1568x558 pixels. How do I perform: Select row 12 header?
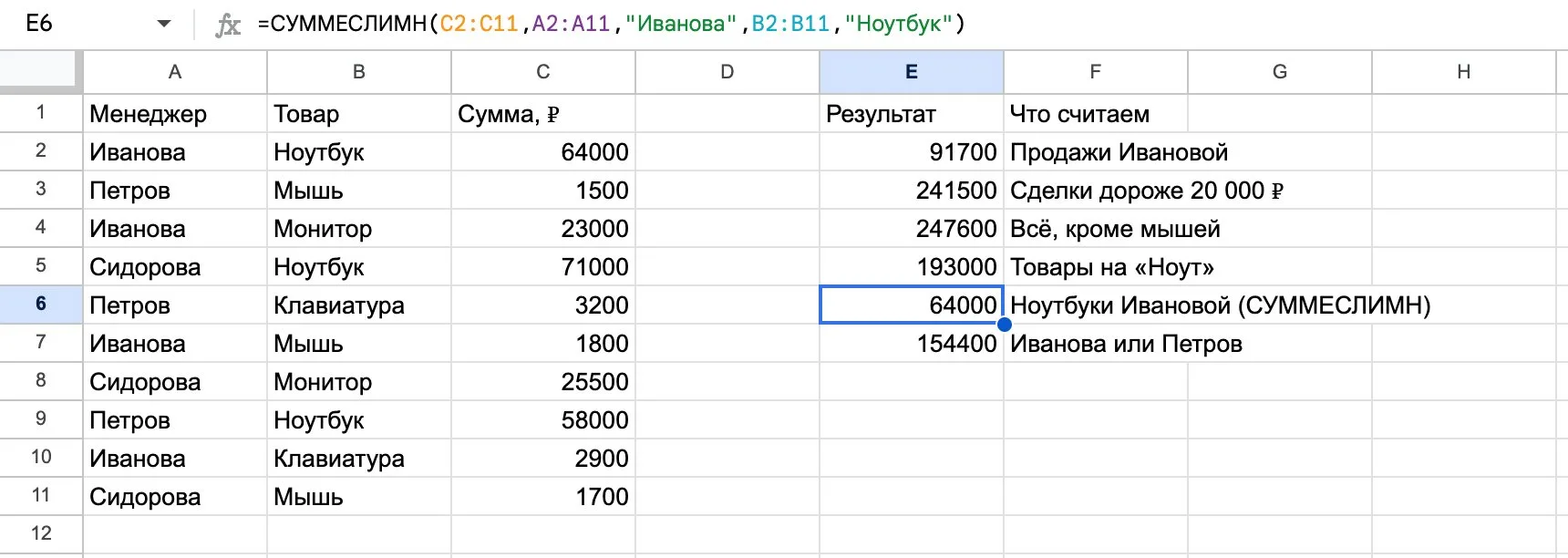click(41, 534)
